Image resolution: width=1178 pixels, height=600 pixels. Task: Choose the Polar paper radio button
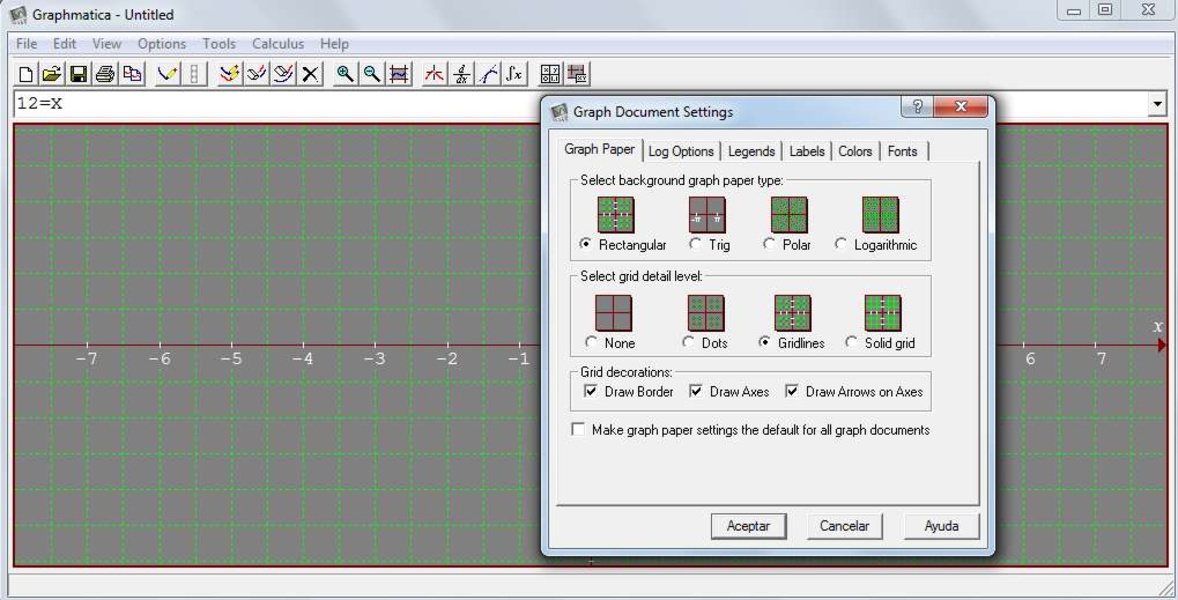[769, 244]
